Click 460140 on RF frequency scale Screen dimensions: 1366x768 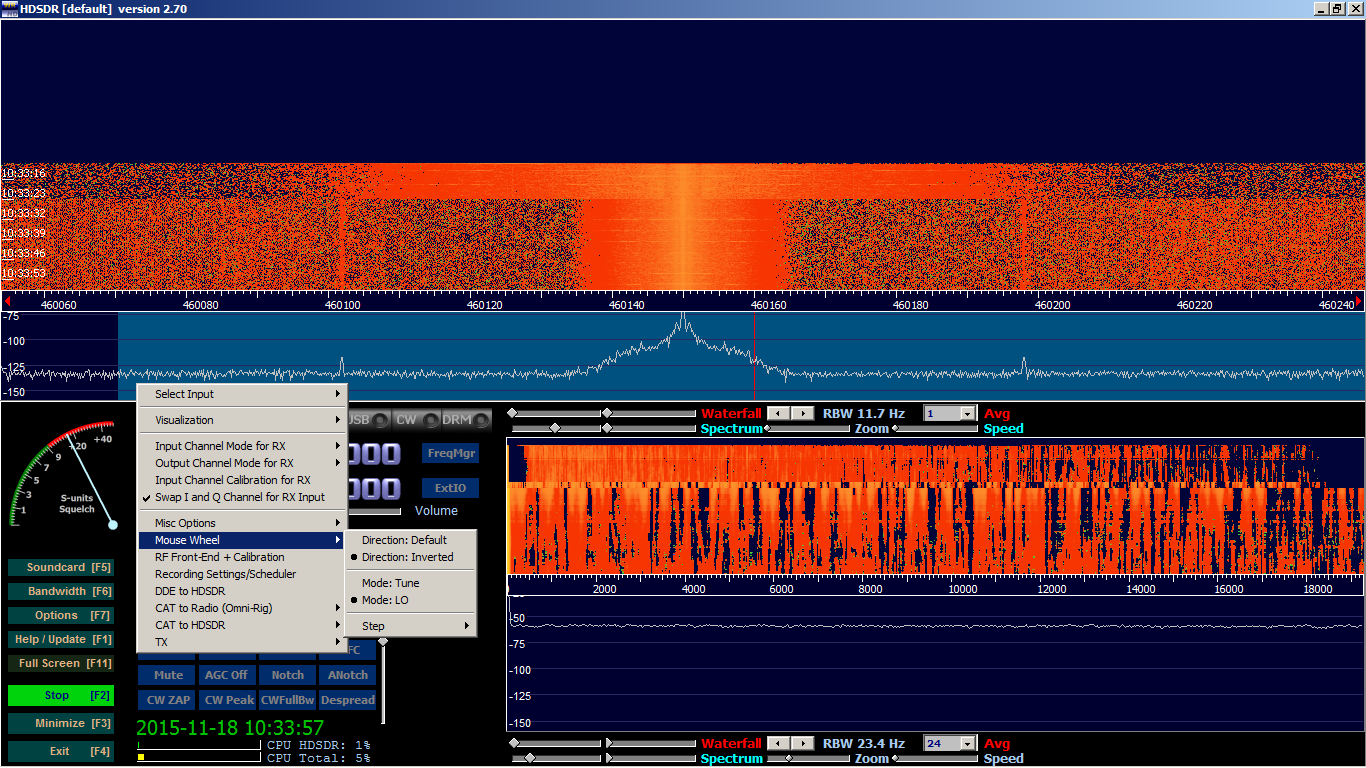point(626,305)
